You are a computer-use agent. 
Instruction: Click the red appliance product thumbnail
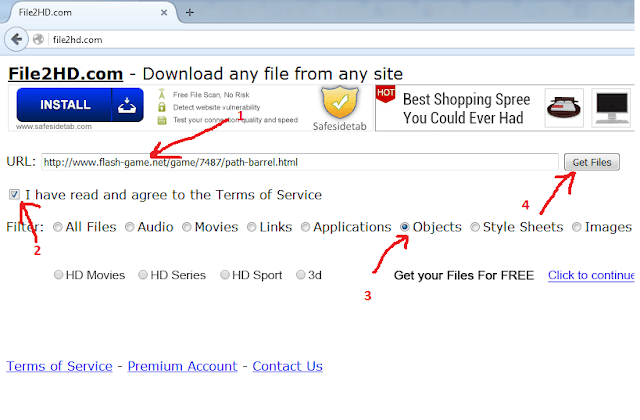tap(564, 108)
